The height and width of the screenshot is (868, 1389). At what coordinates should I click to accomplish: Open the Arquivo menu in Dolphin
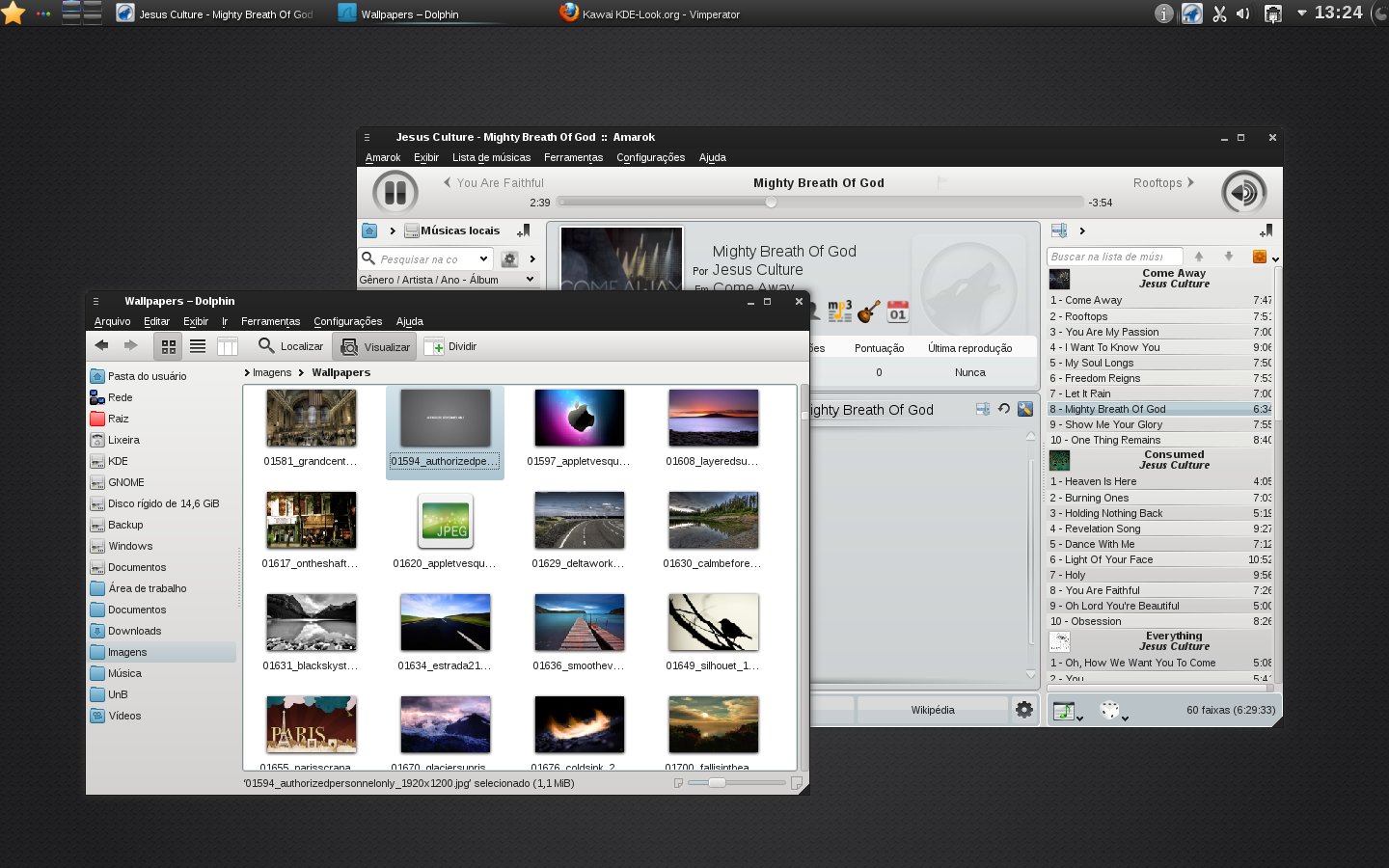[x=112, y=321]
